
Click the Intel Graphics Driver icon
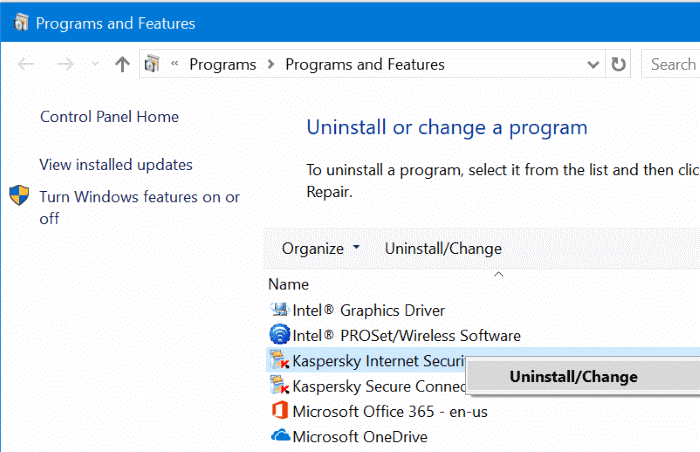pos(279,311)
